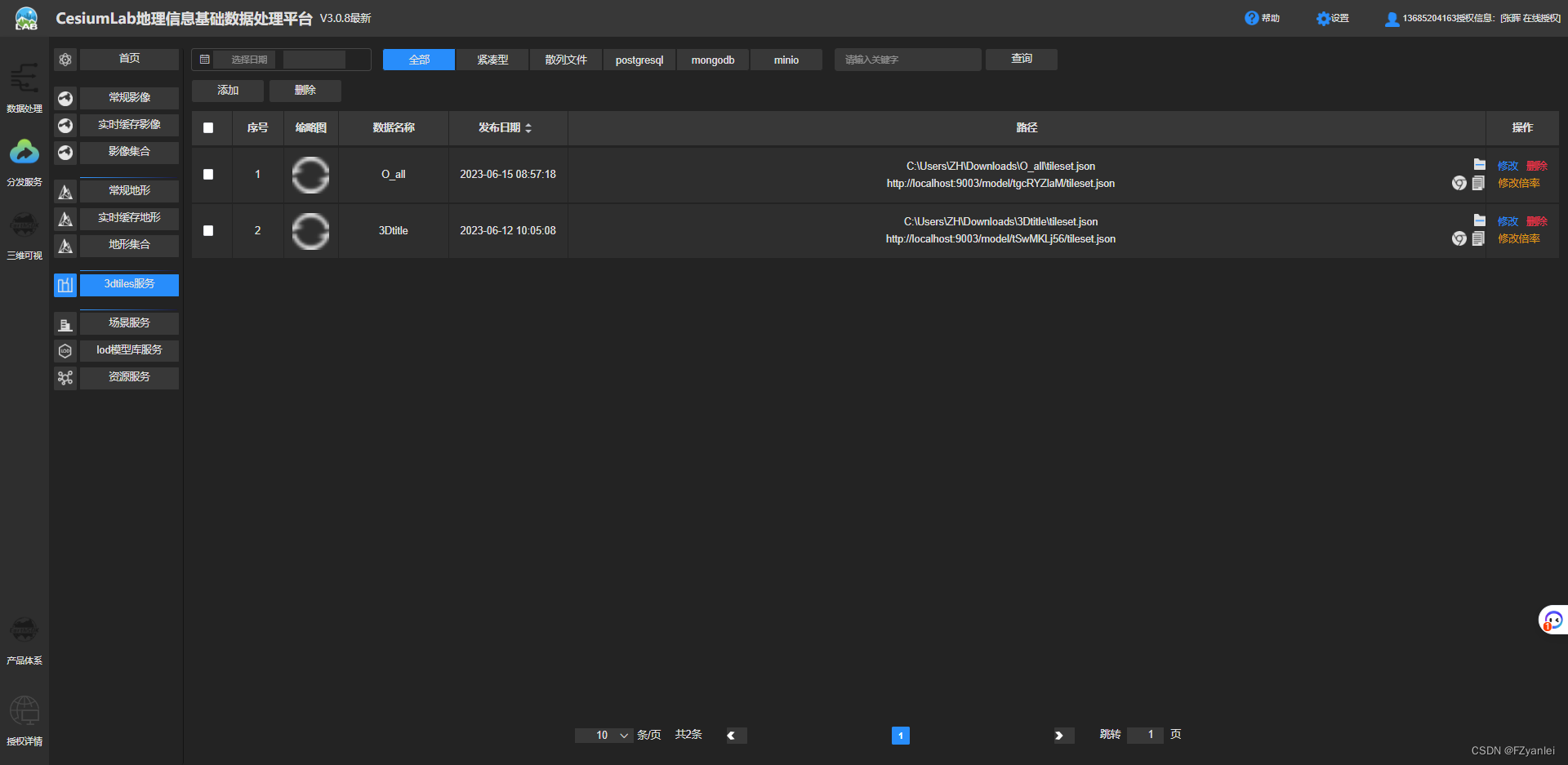Open 设置 settings in the top bar
This screenshot has width=1568, height=765.
1332,18
